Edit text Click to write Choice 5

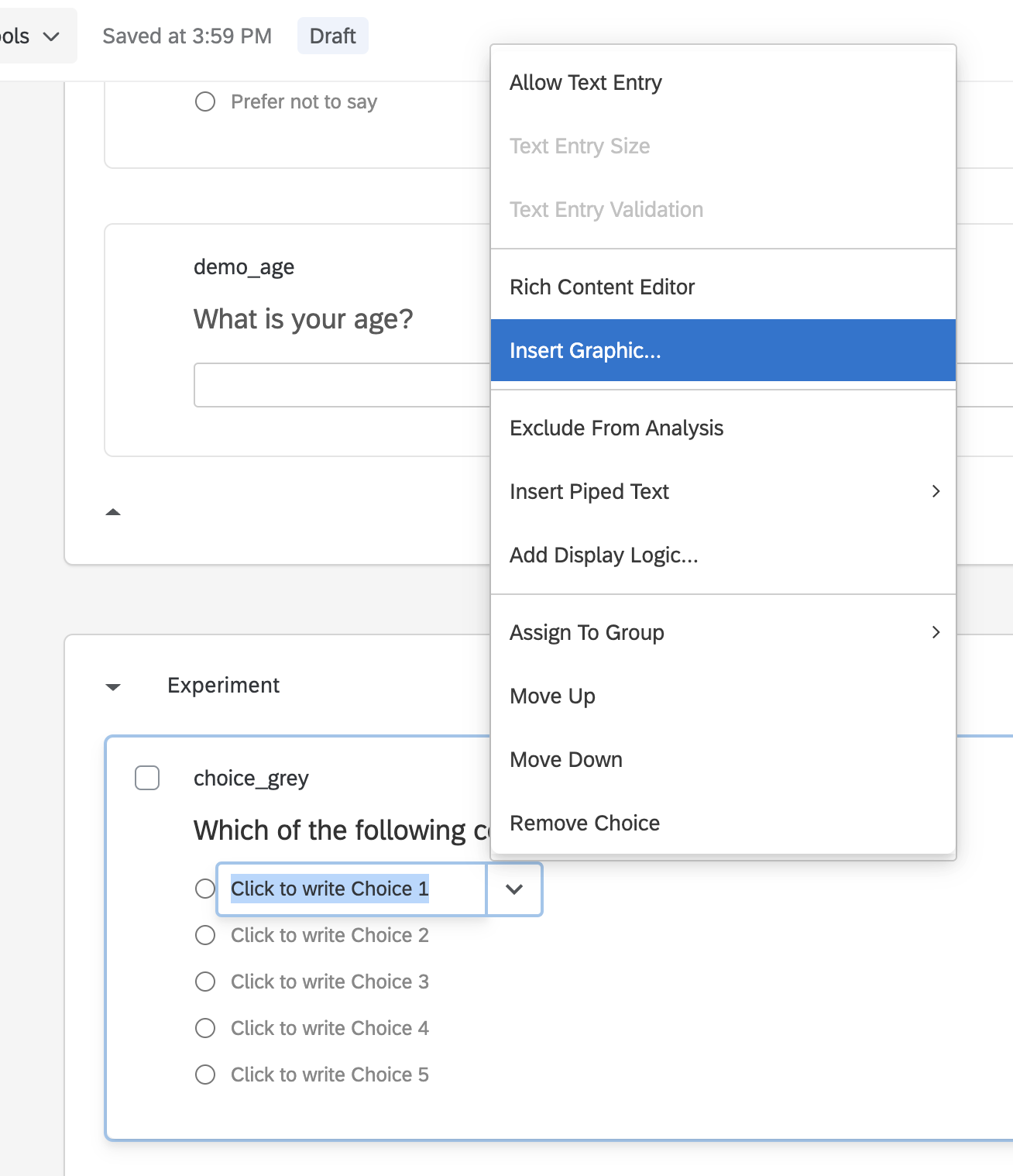click(x=330, y=1075)
